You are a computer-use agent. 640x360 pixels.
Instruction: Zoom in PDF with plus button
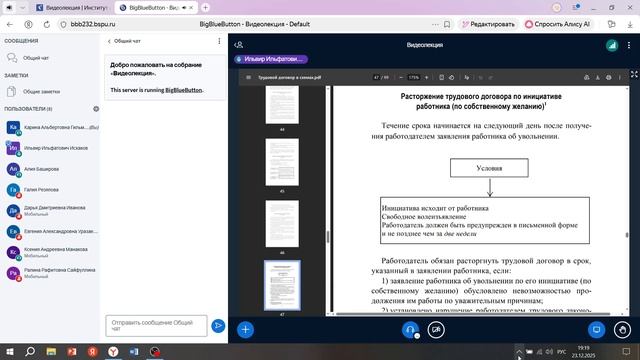(427, 77)
